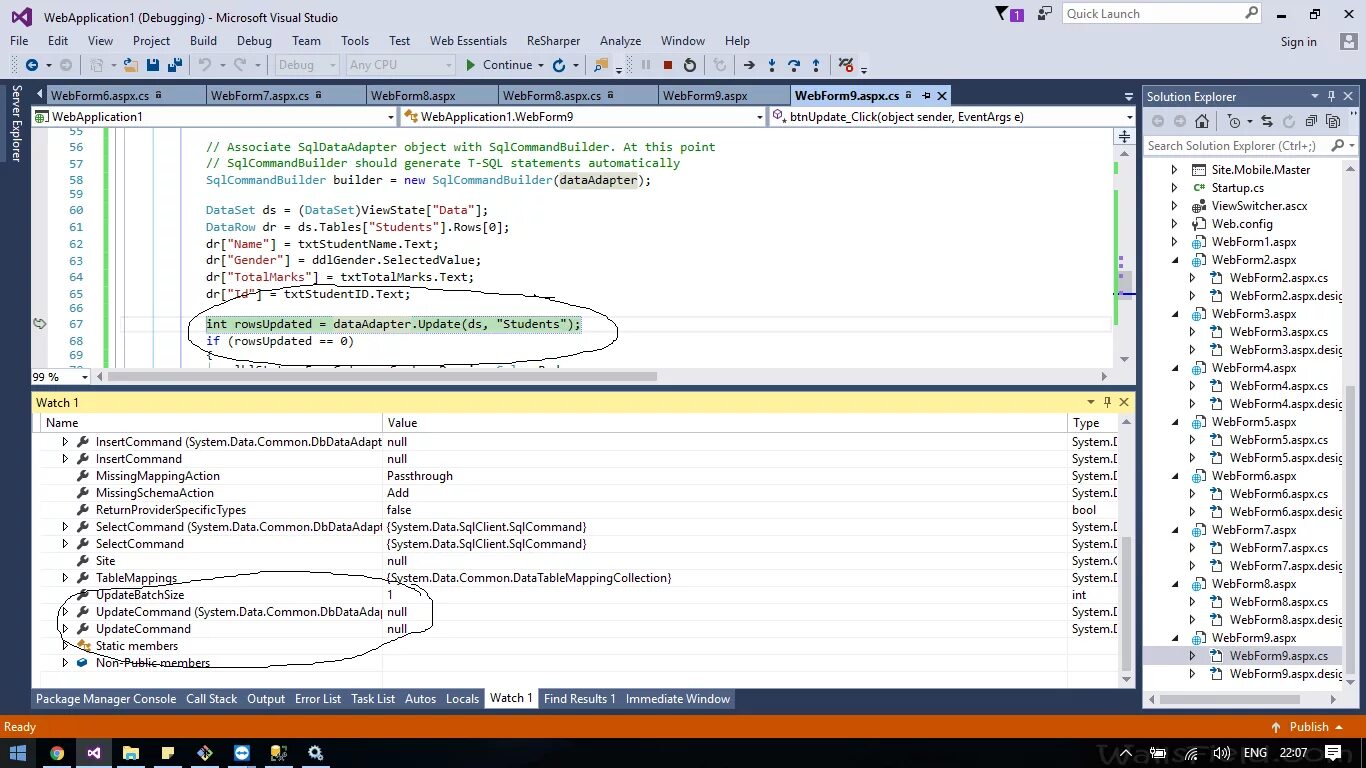Click Solution Explorer Home icon
This screenshot has width=1366, height=768.
[x=1202, y=121]
